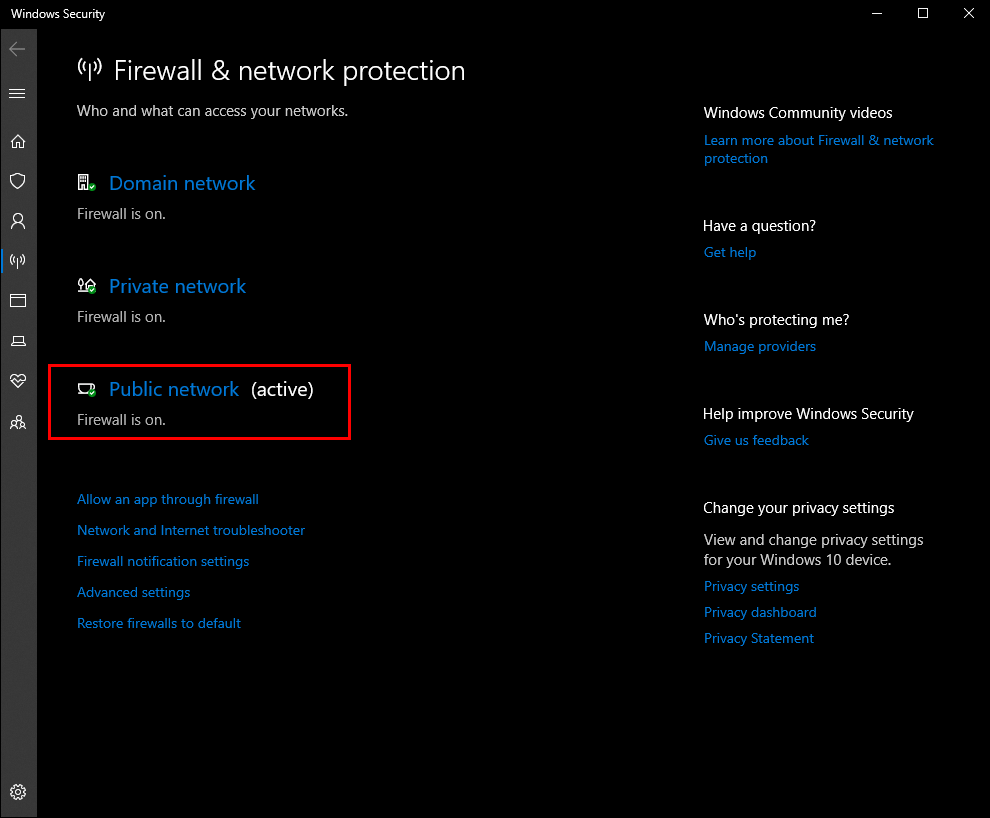Screen dimensions: 990x818
Task: Open Settings gear in the sidebar
Action: [x=17, y=792]
